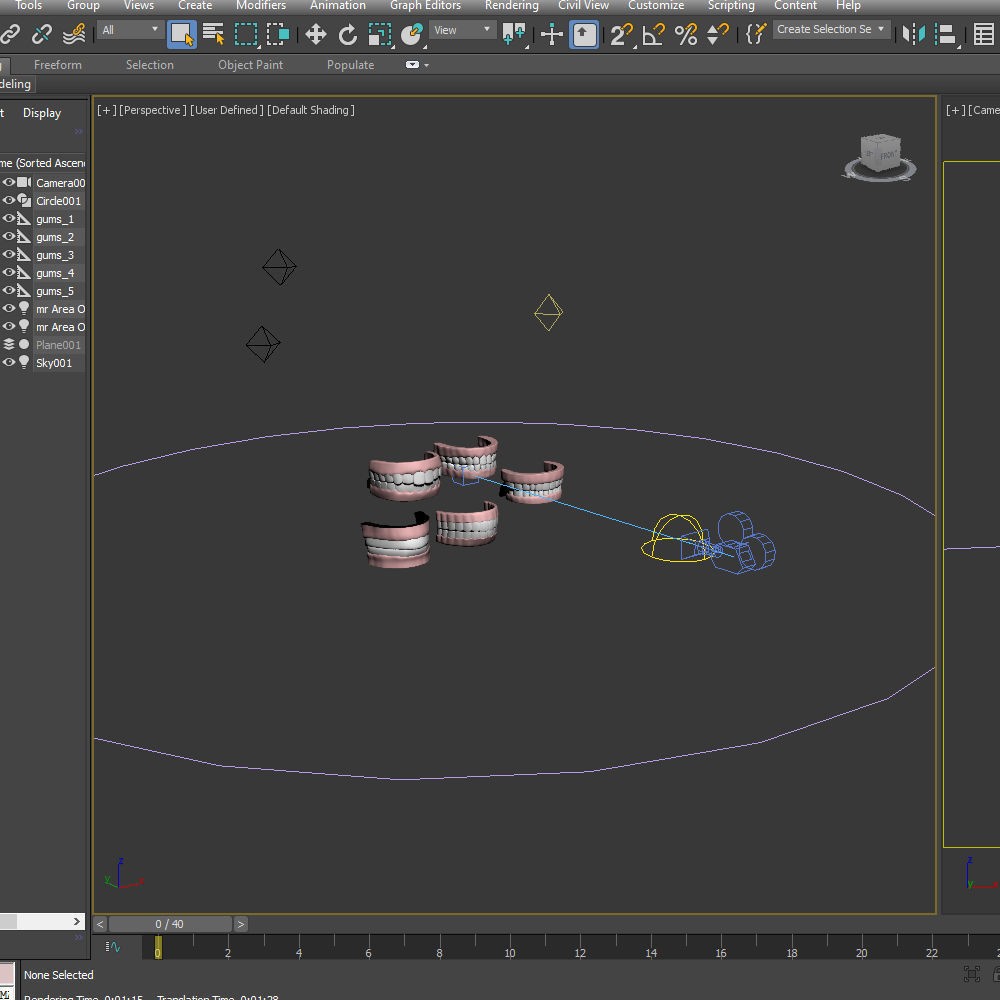Open Select by Name list icon
The height and width of the screenshot is (1000, 1000).
(214, 34)
